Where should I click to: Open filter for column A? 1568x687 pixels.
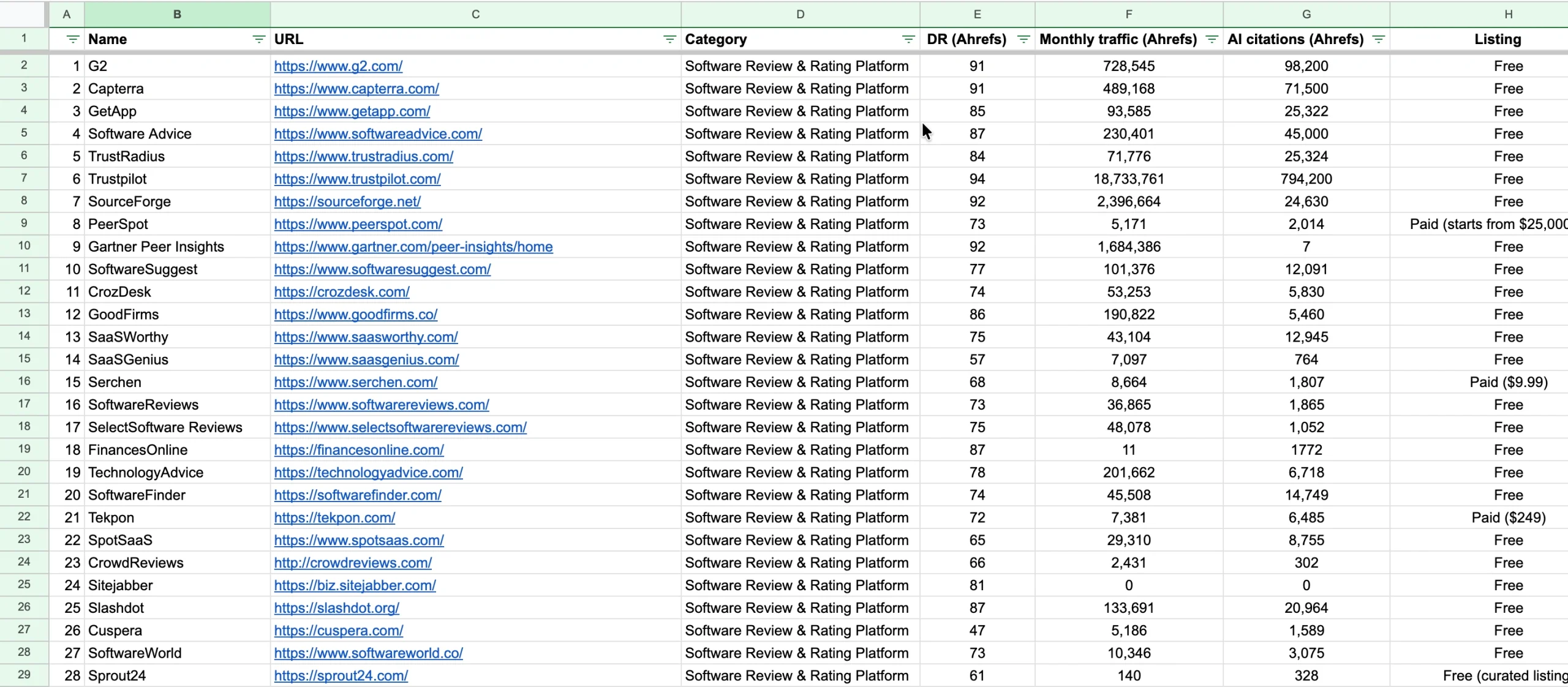(x=73, y=39)
